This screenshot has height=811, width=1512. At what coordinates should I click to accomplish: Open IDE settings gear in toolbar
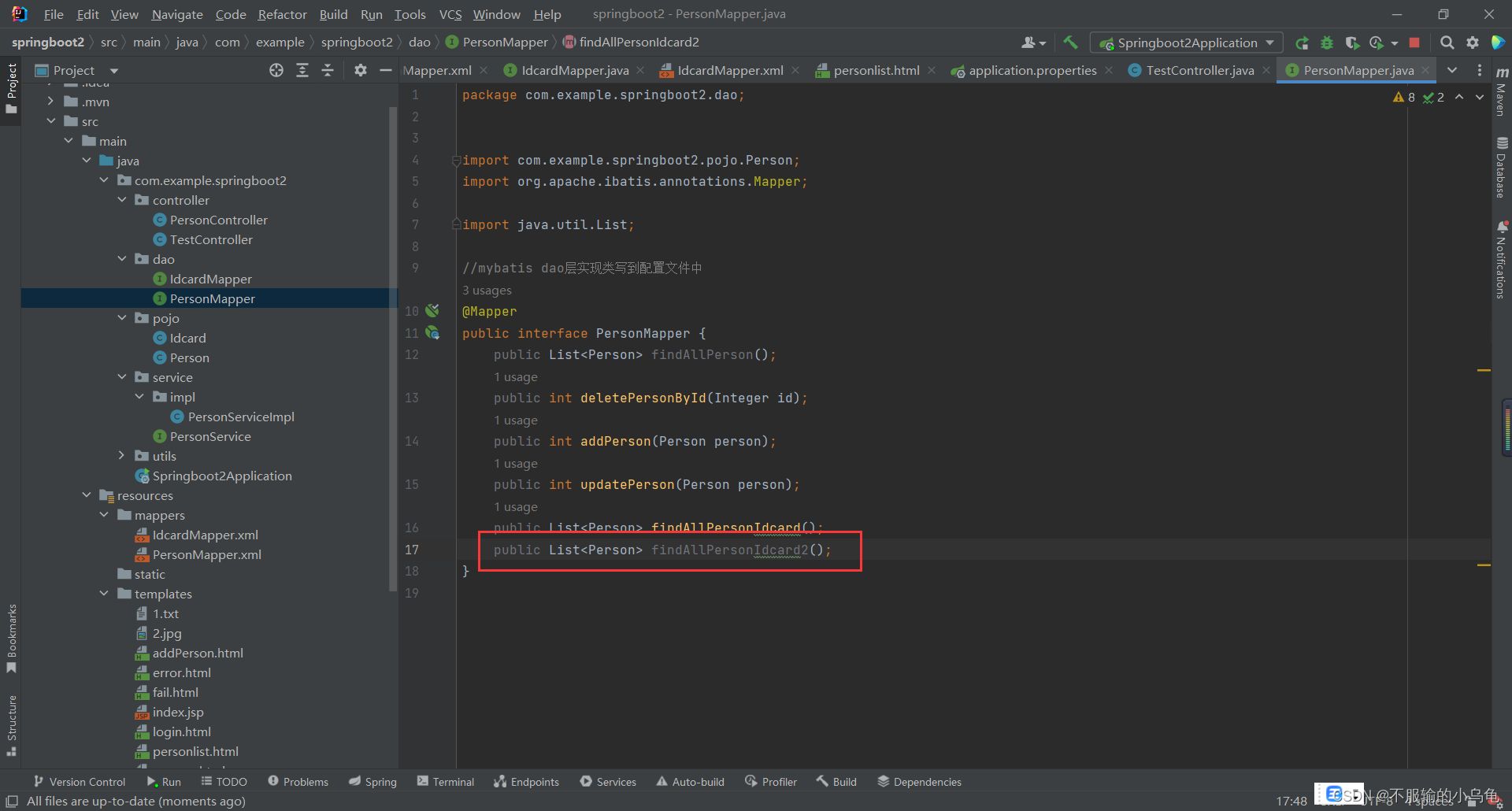tap(1472, 43)
